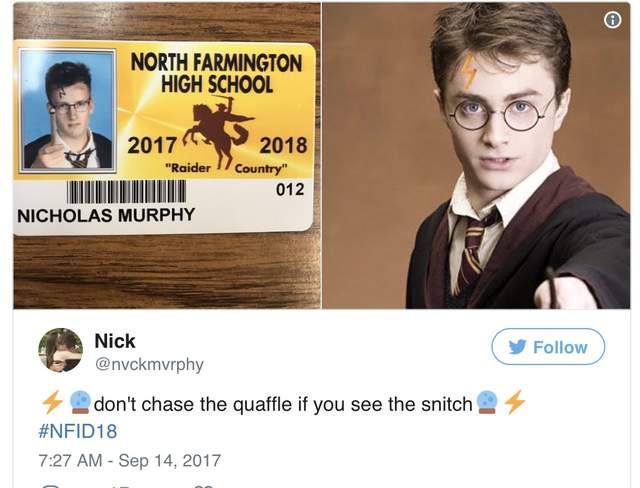Click the first crystal ball emoji
This screenshot has width=640, height=488.
point(80,402)
